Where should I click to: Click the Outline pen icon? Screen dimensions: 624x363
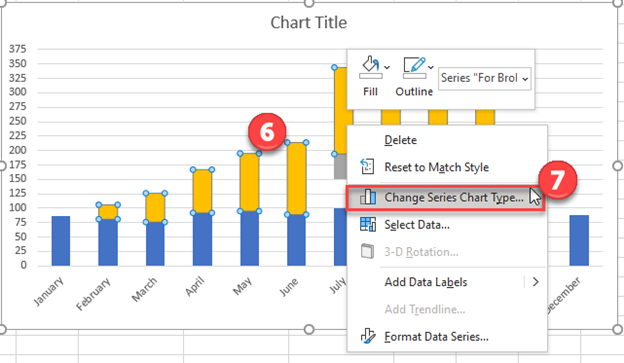click(x=414, y=67)
